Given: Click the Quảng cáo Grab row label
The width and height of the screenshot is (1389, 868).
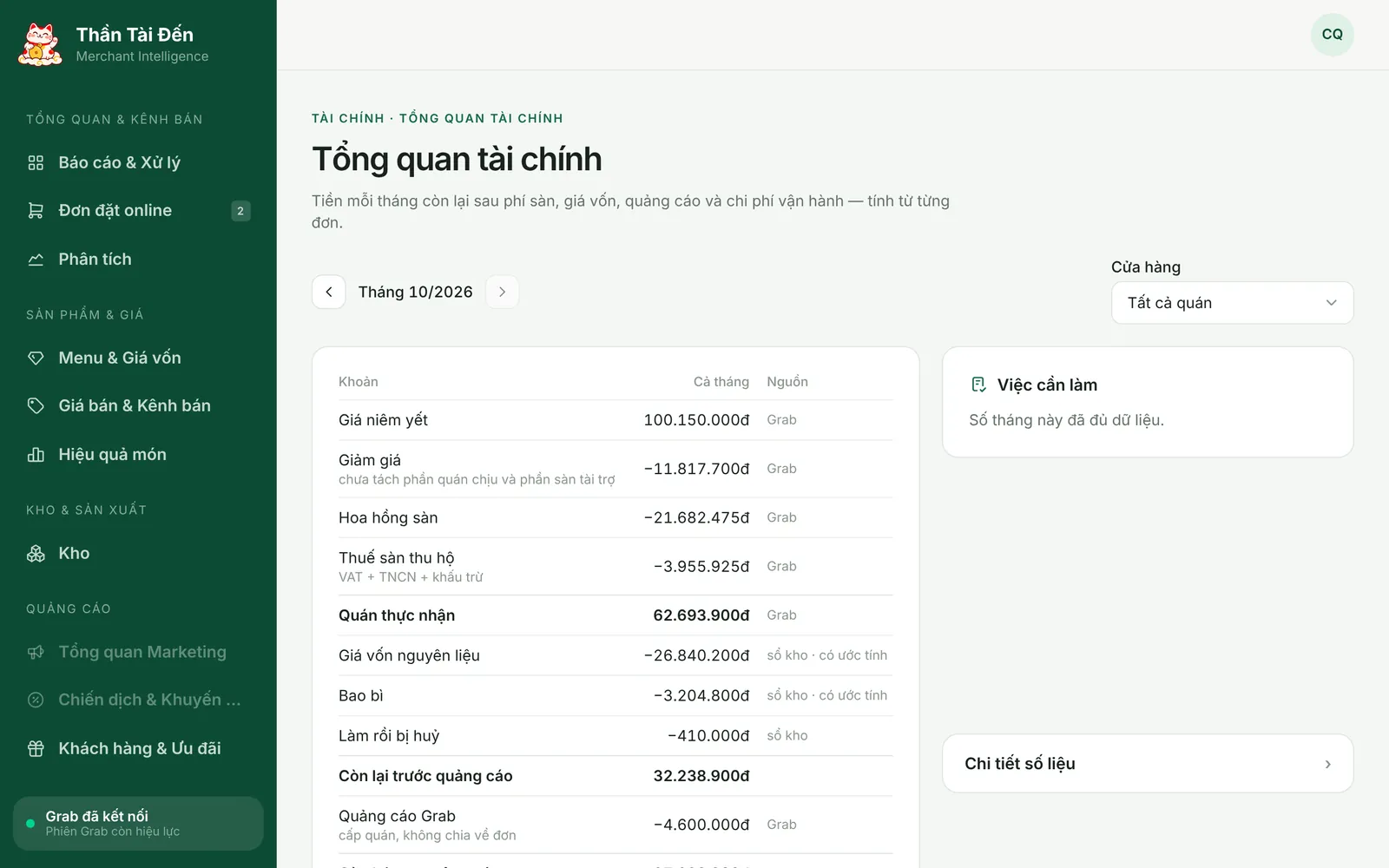Looking at the screenshot, I should click(397, 816).
